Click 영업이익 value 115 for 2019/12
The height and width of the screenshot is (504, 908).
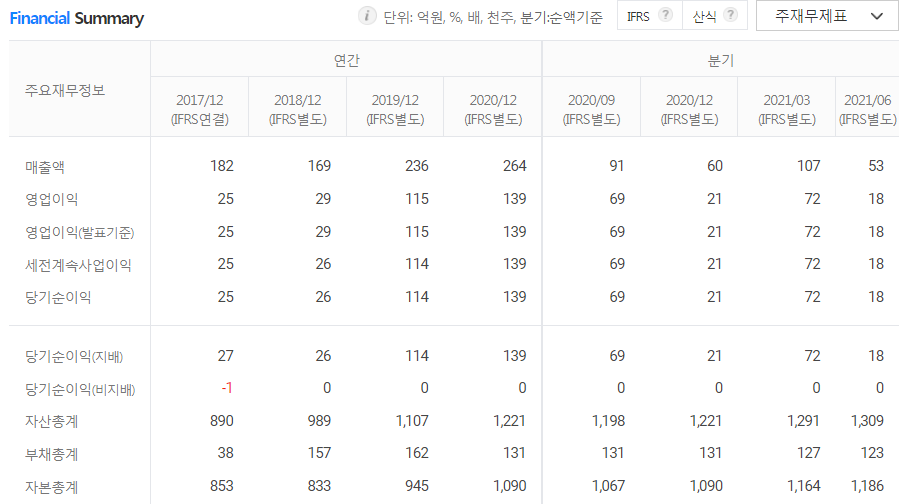click(x=417, y=199)
